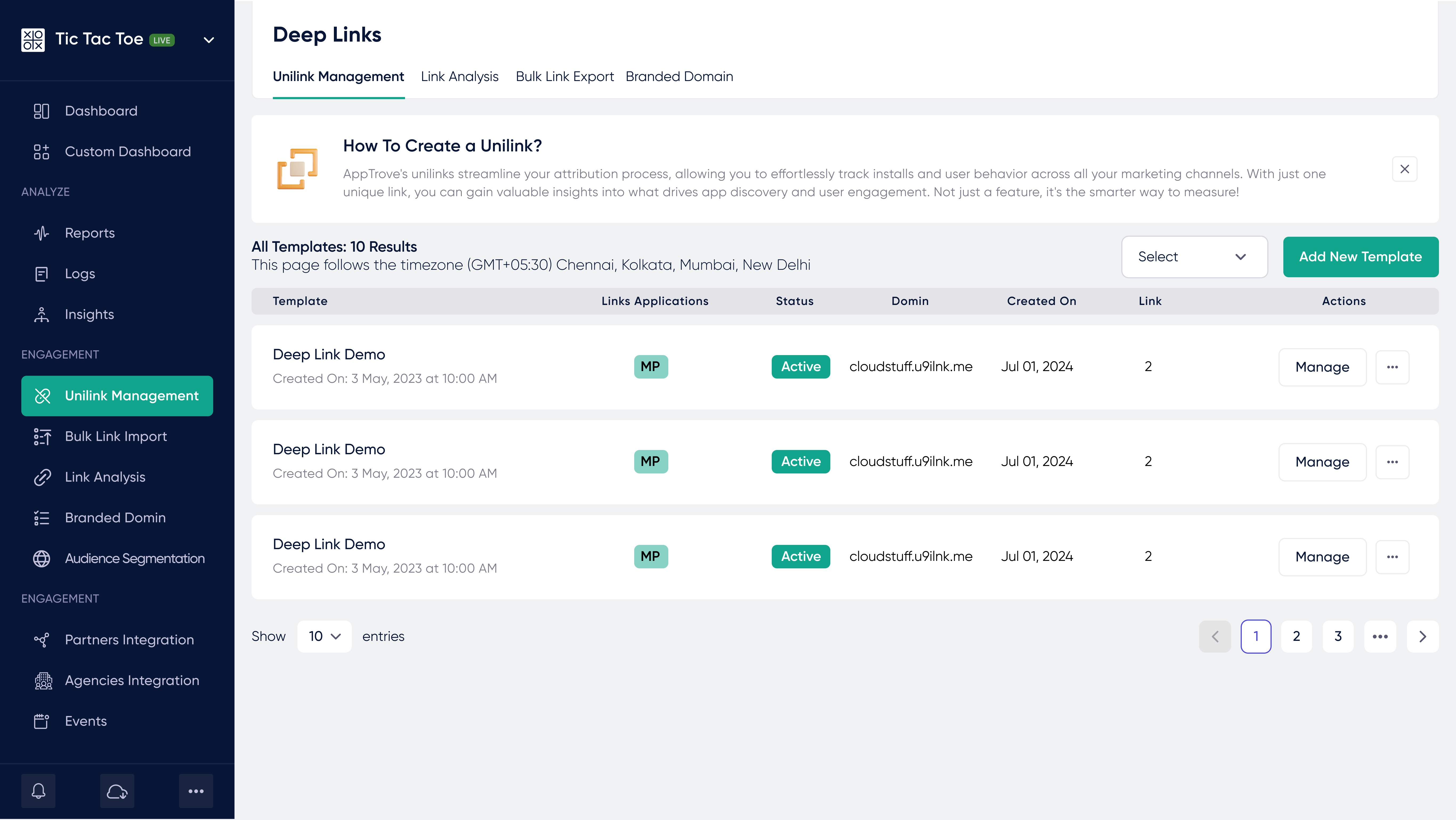Click the cloud download icon
The image size is (1456, 820).
(x=117, y=791)
